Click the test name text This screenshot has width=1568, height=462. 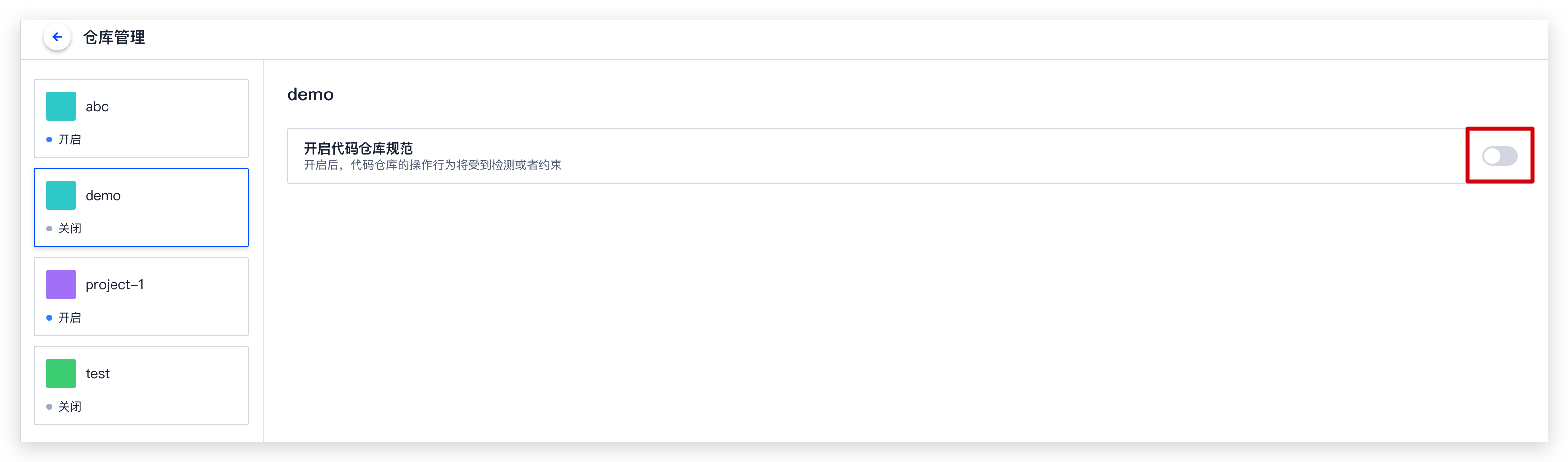point(97,373)
